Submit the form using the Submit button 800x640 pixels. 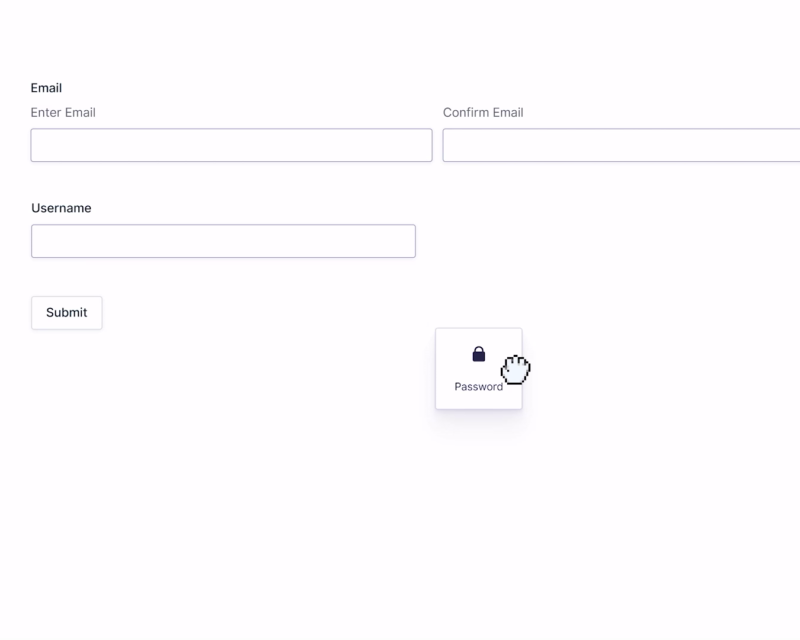click(66, 313)
